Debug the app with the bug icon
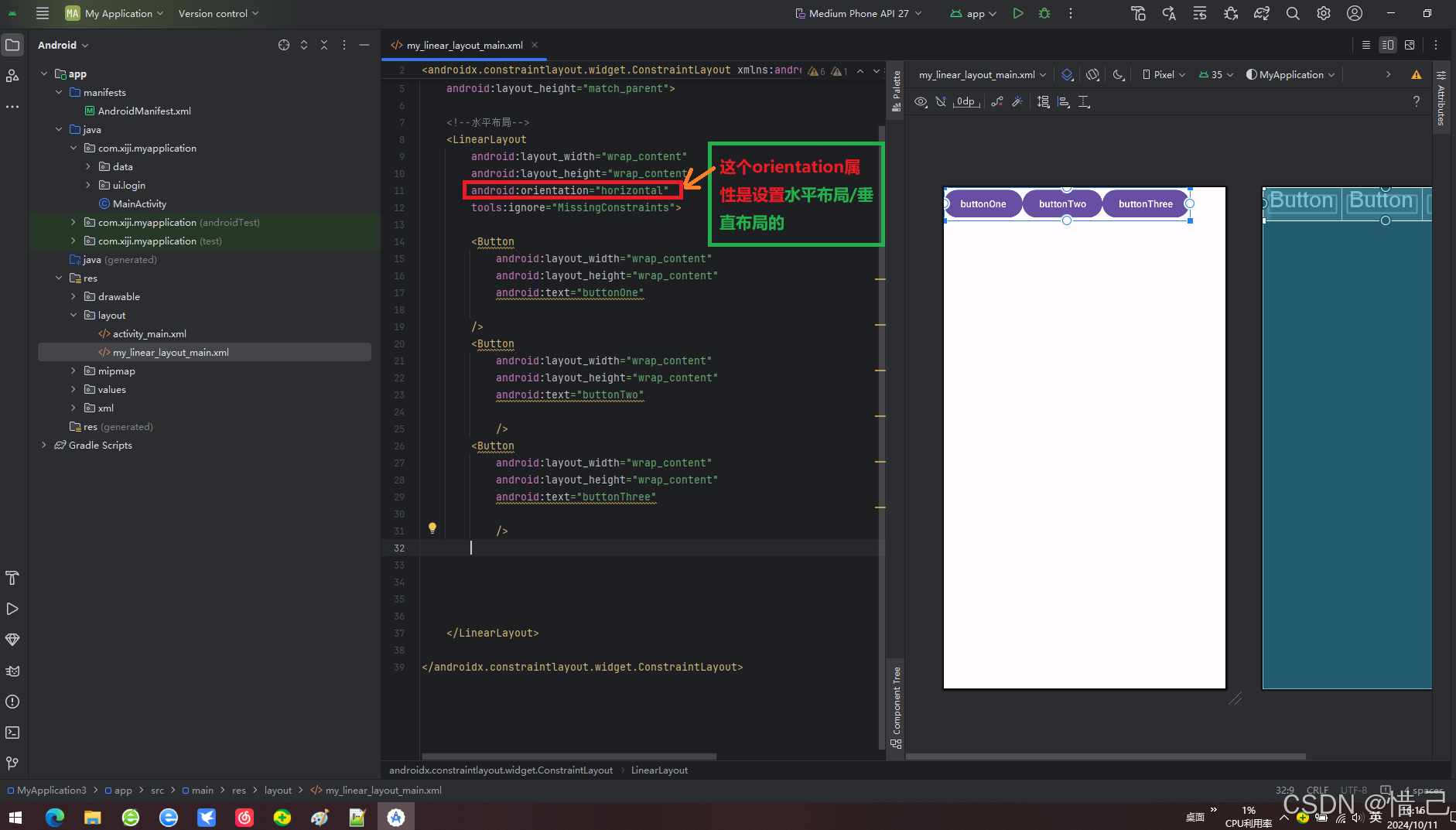This screenshot has height=830, width=1456. coord(1044,13)
